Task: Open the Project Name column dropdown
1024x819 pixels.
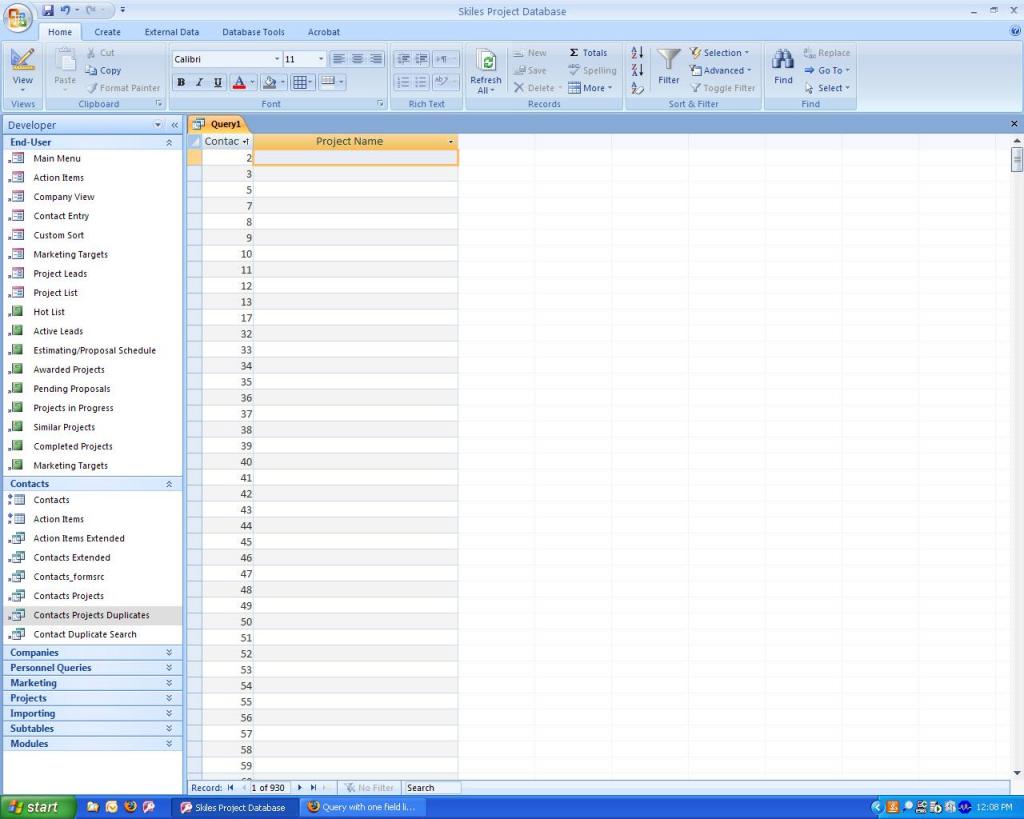Action: click(x=451, y=142)
